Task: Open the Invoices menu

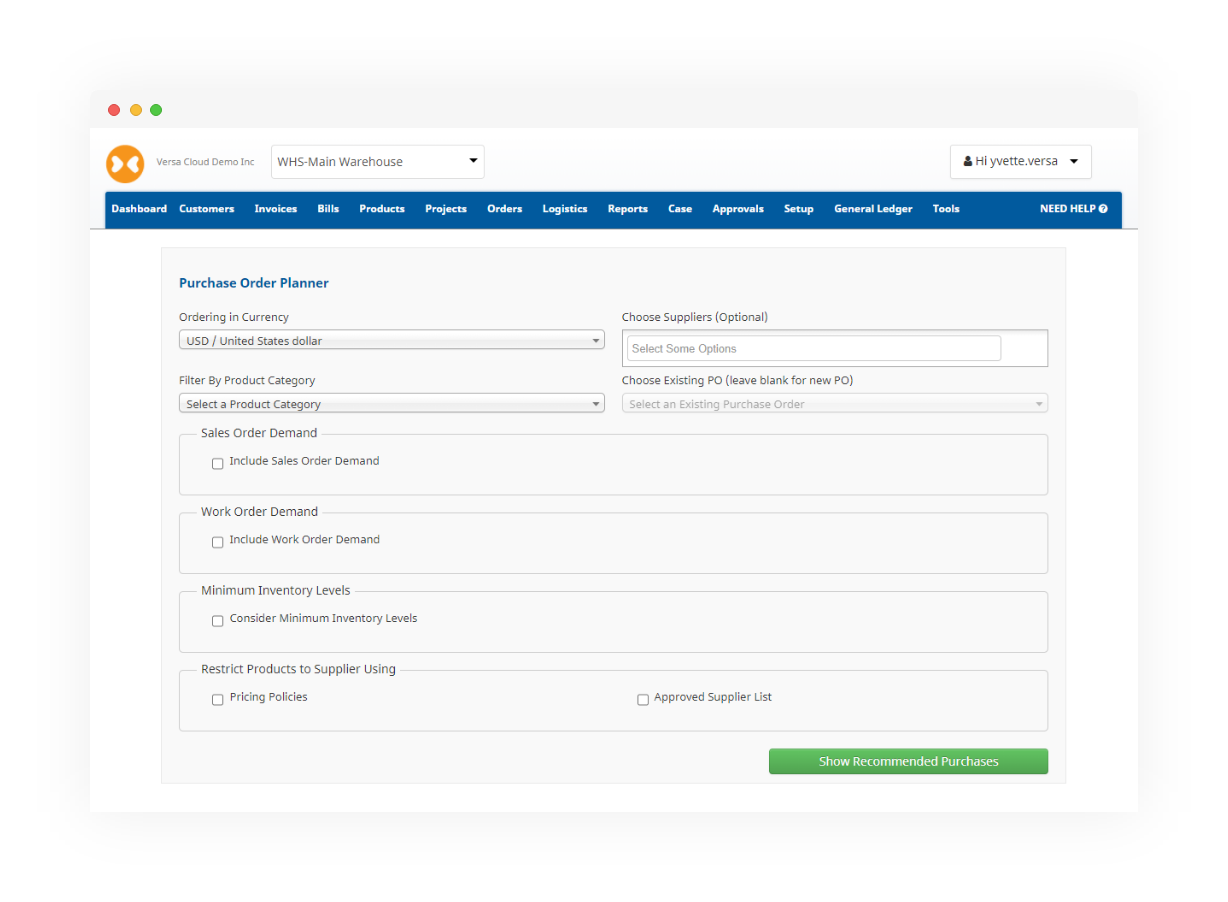Action: 276,209
